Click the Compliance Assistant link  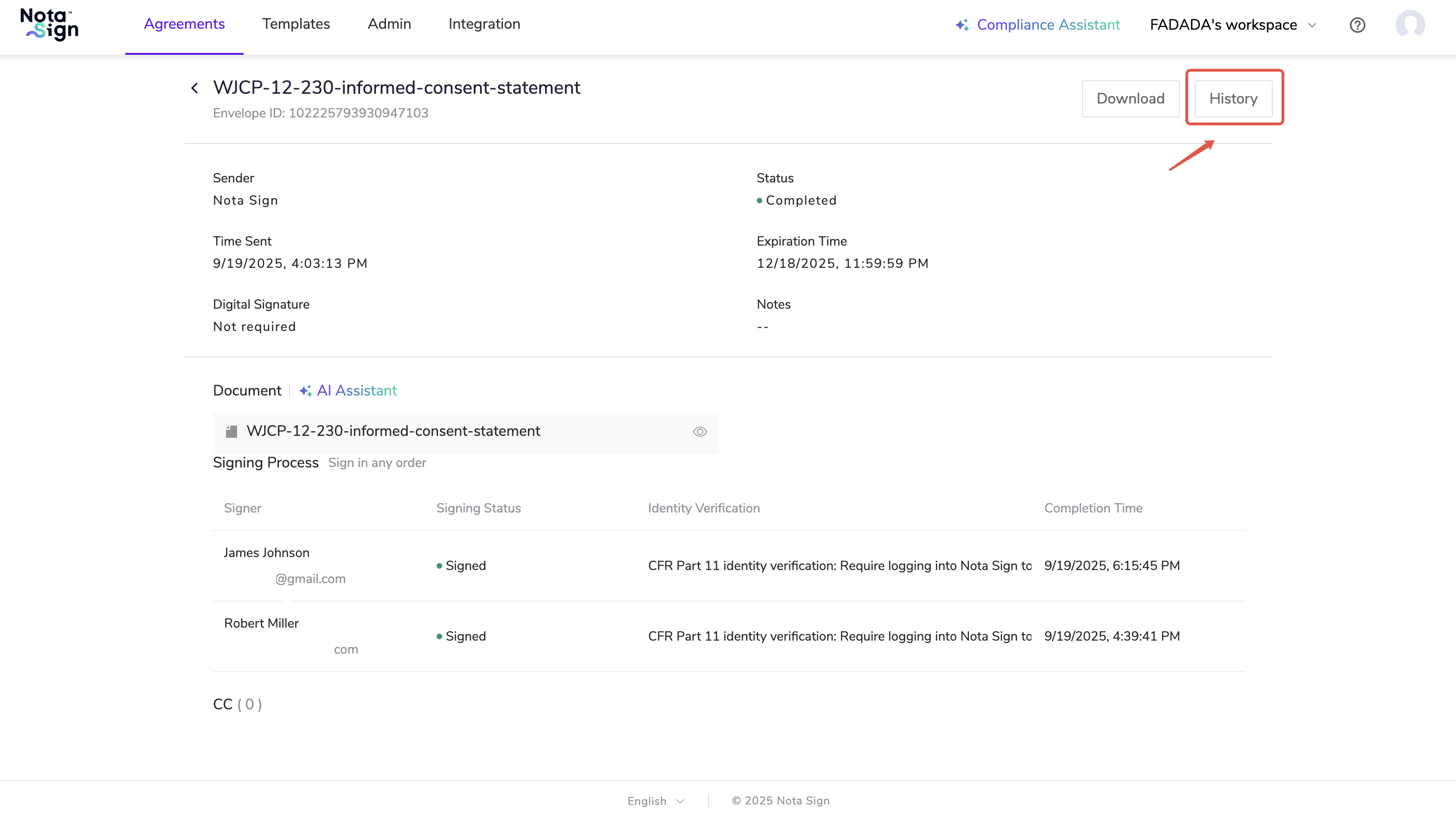click(x=1048, y=25)
